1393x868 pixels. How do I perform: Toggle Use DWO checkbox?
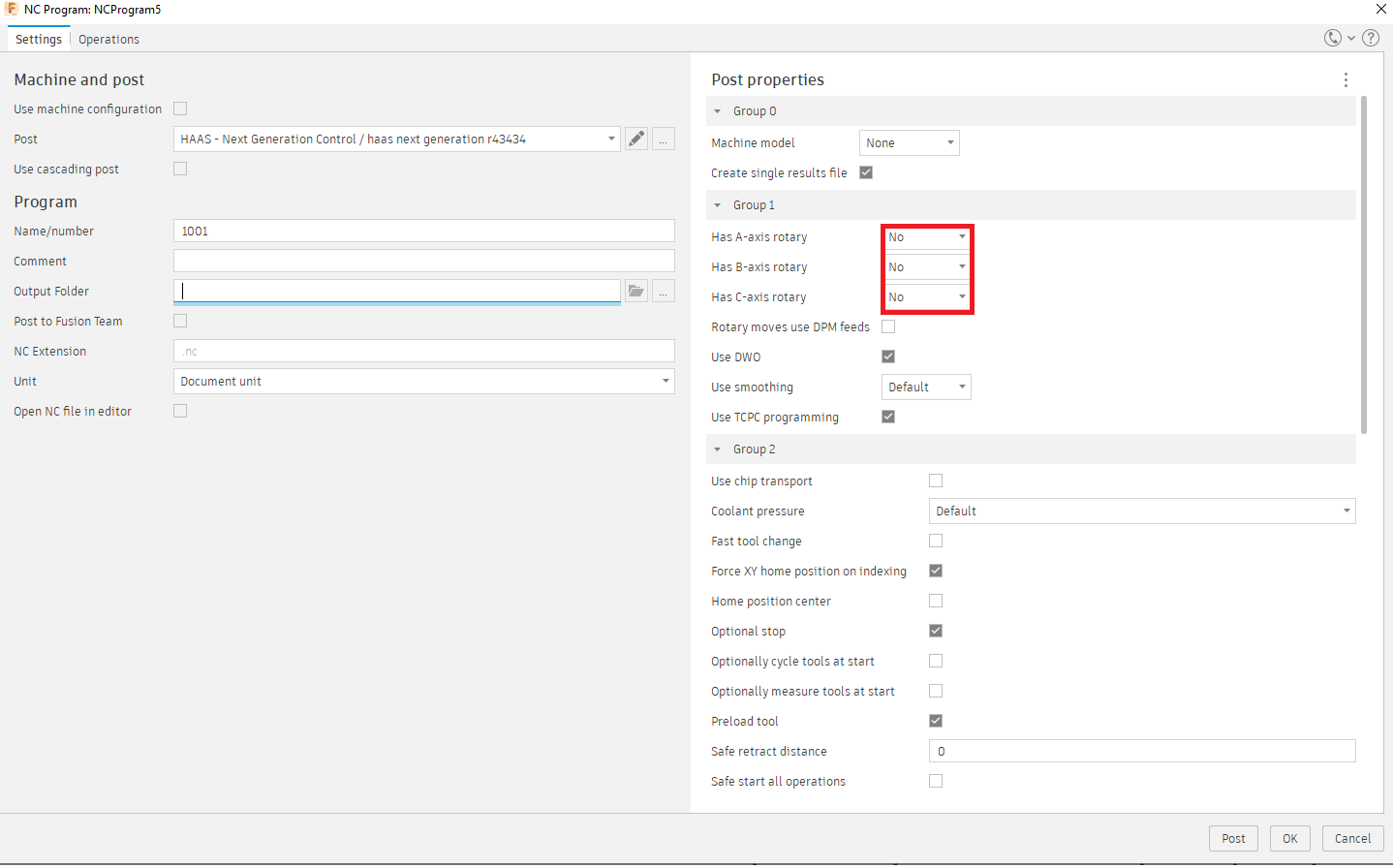coord(888,357)
